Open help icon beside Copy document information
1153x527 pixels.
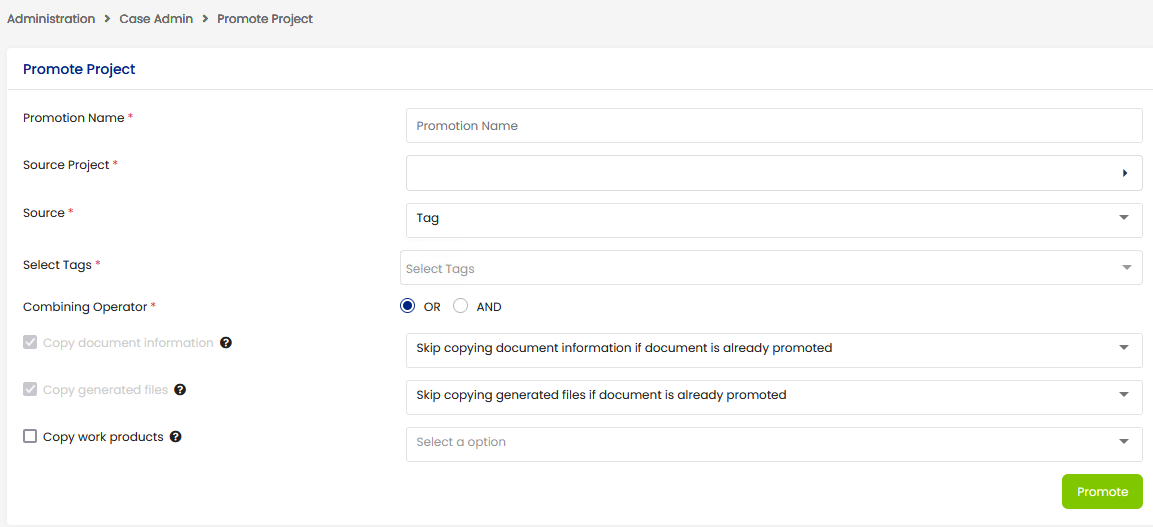(x=226, y=343)
